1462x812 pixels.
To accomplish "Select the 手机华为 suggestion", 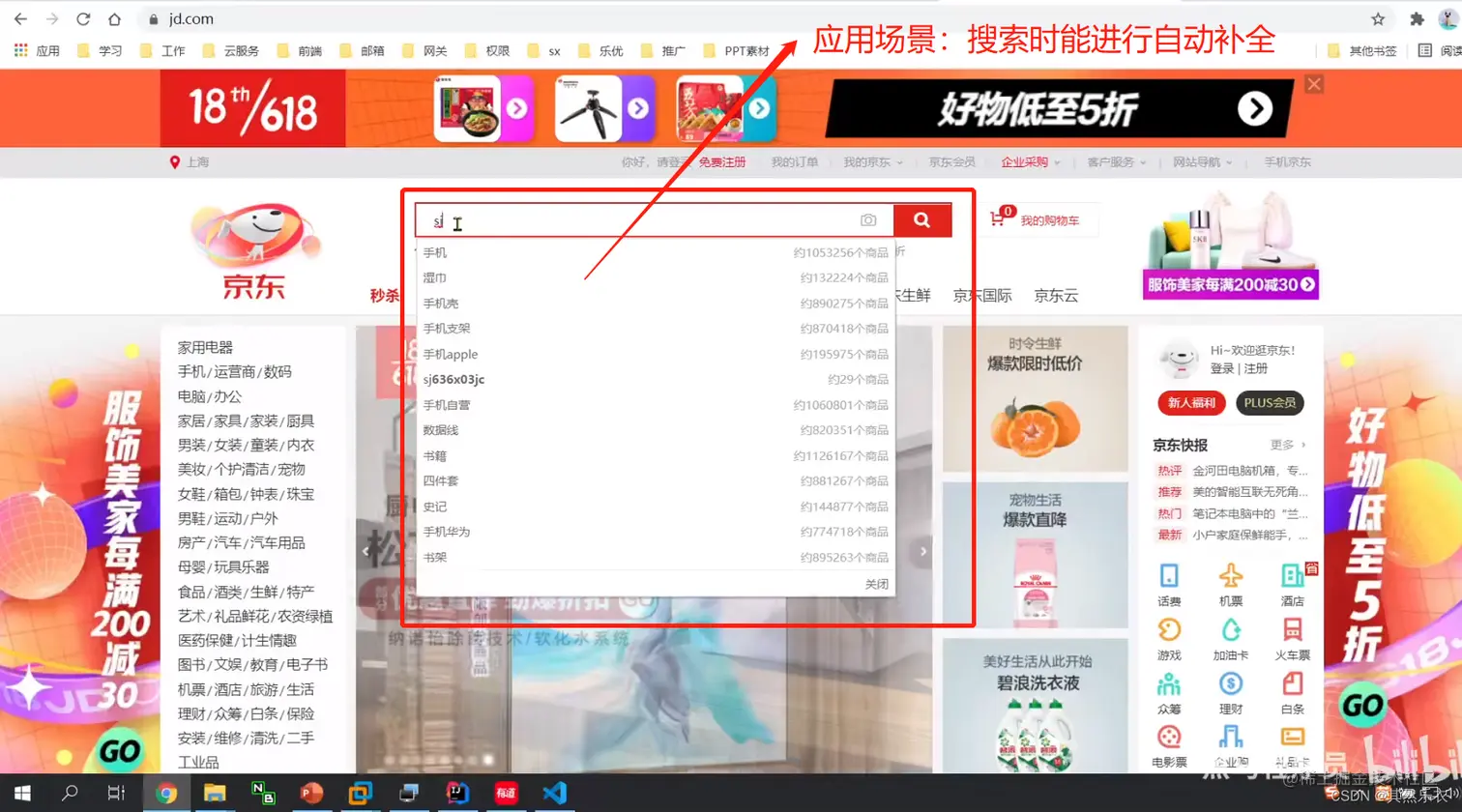I will pyautogui.click(x=655, y=532).
